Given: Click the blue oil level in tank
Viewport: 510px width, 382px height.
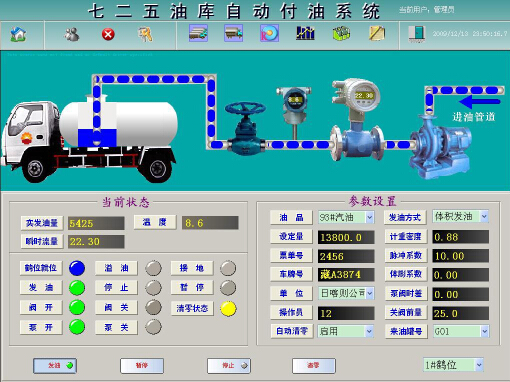Looking at the screenshot, I should click(x=97, y=138).
